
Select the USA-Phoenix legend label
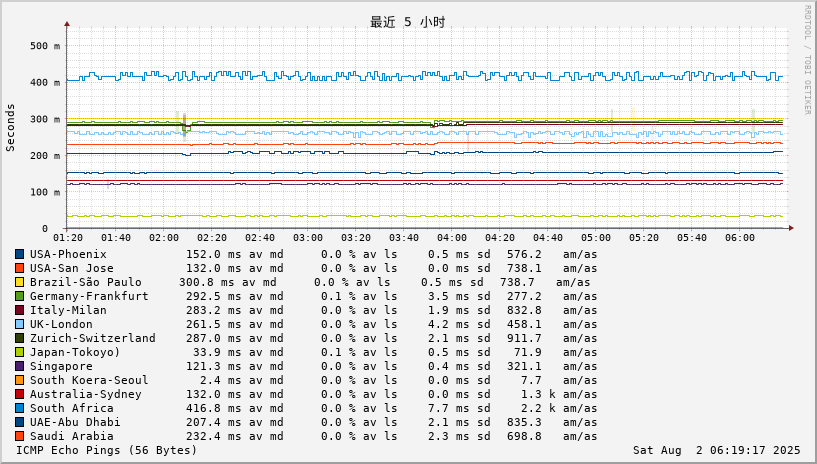point(68,254)
